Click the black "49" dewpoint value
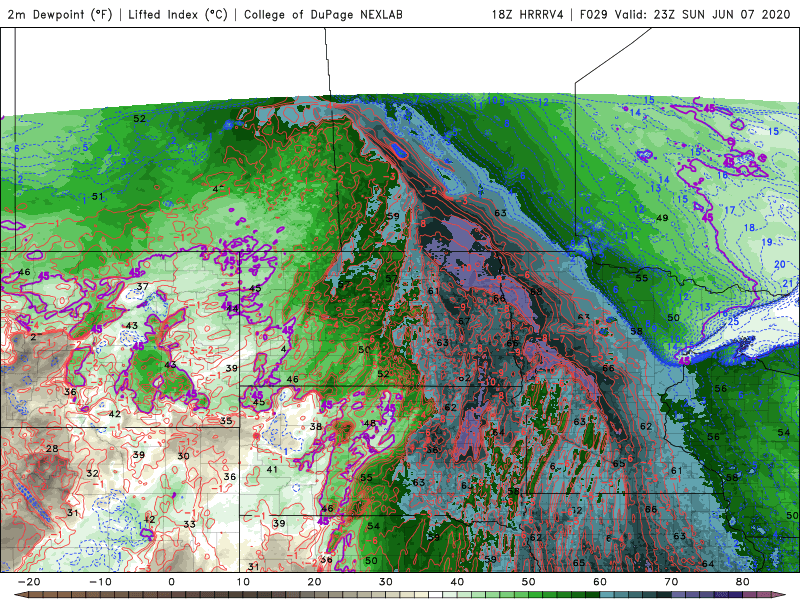 click(662, 218)
